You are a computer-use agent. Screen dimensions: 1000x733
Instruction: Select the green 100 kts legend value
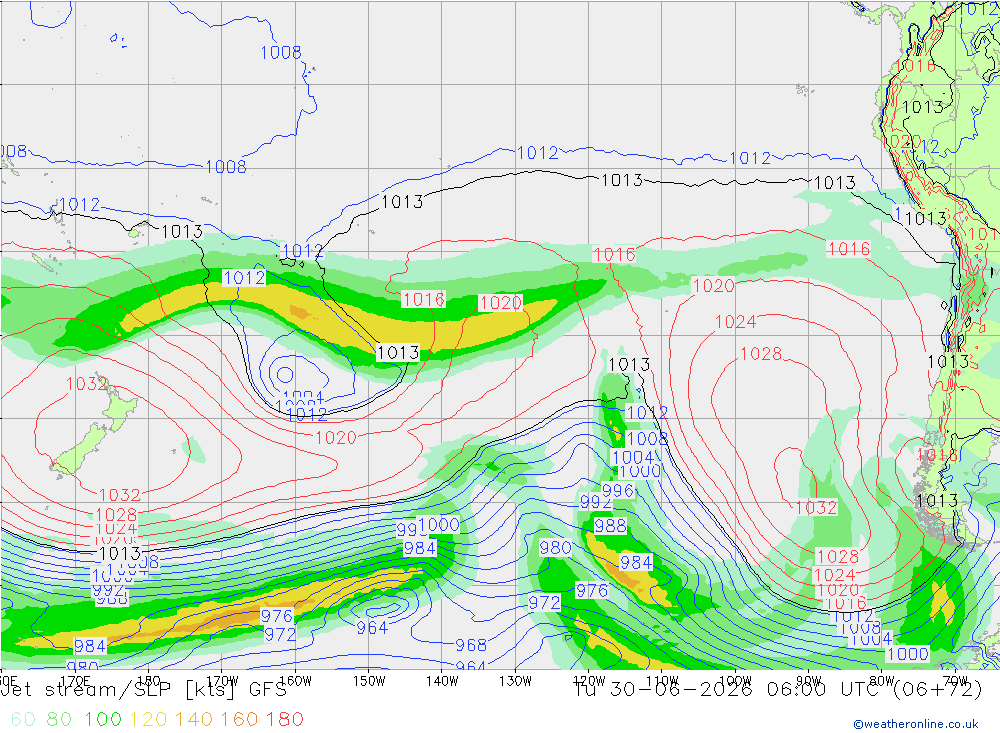tap(103, 719)
